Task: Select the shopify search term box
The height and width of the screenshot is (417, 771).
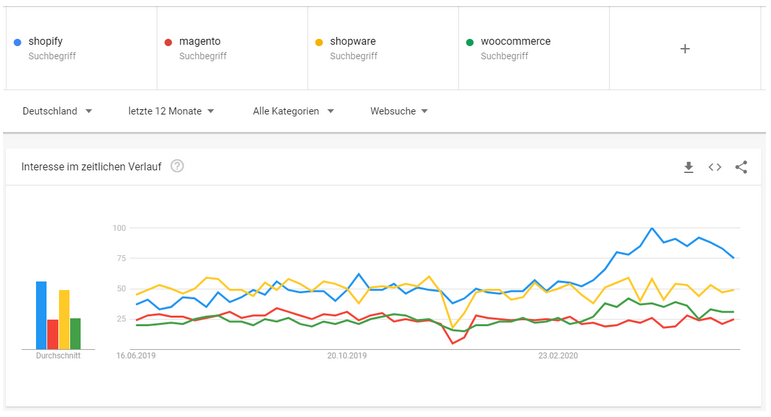Action: (80, 48)
